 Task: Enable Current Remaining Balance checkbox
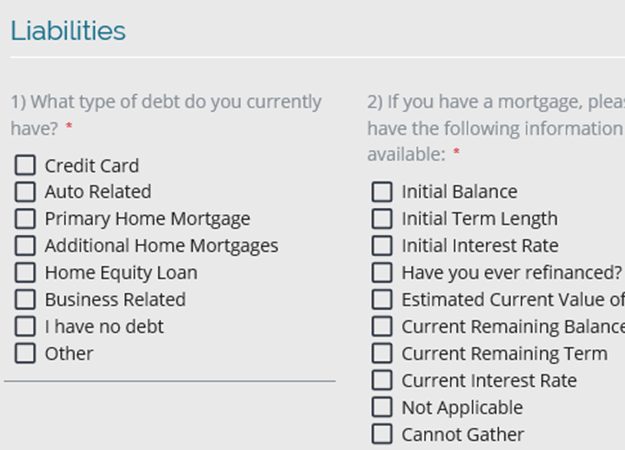coord(382,326)
